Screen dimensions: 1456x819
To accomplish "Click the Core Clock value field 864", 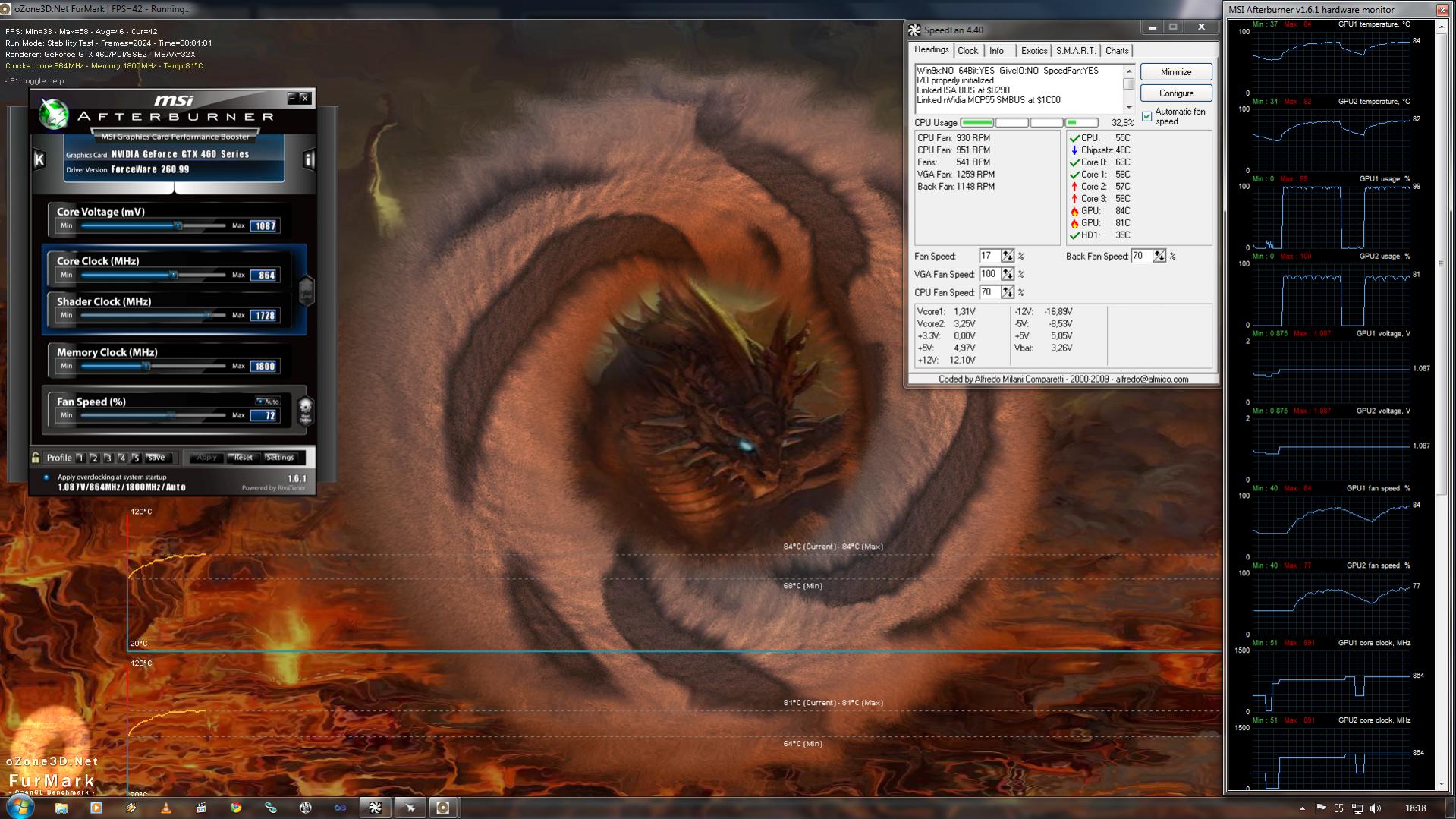I will pyautogui.click(x=265, y=276).
